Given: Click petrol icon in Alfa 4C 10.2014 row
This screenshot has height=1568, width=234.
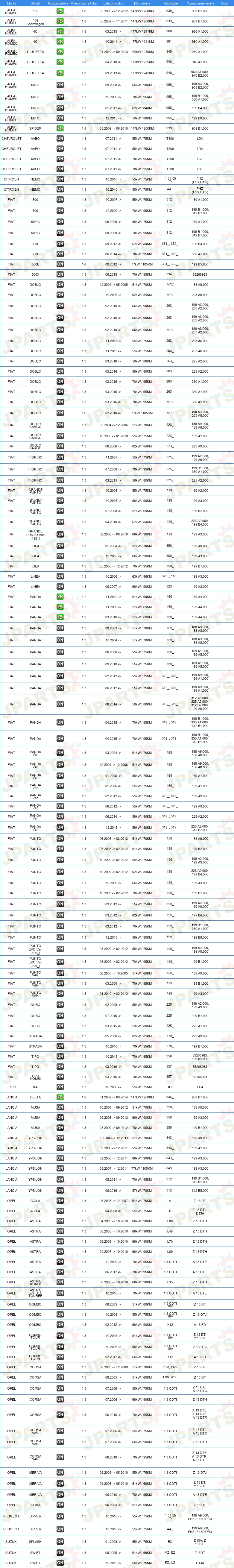Looking at the screenshot, I should pyautogui.click(x=60, y=42).
